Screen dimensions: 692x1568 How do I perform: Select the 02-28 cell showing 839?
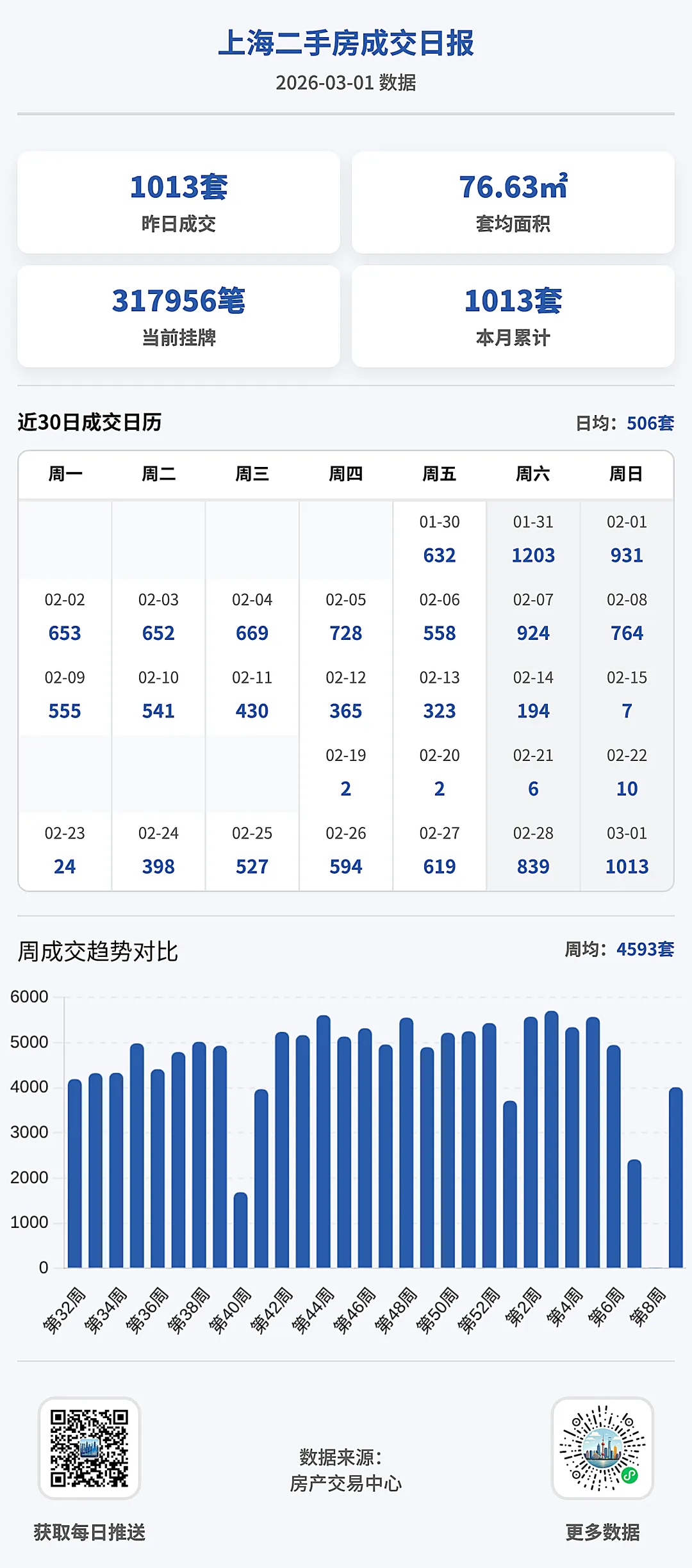tap(533, 851)
